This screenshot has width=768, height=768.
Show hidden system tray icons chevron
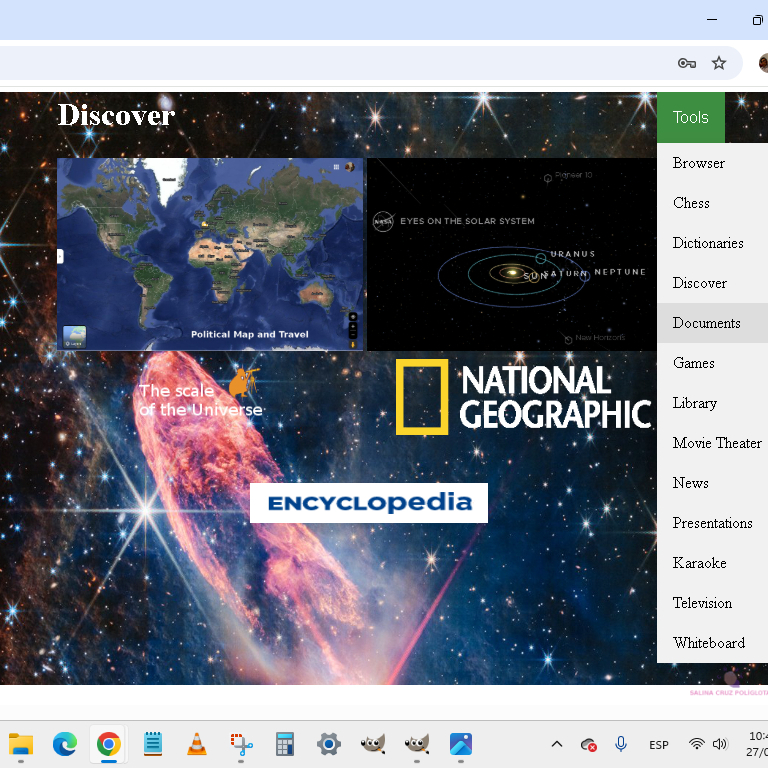[x=557, y=745]
